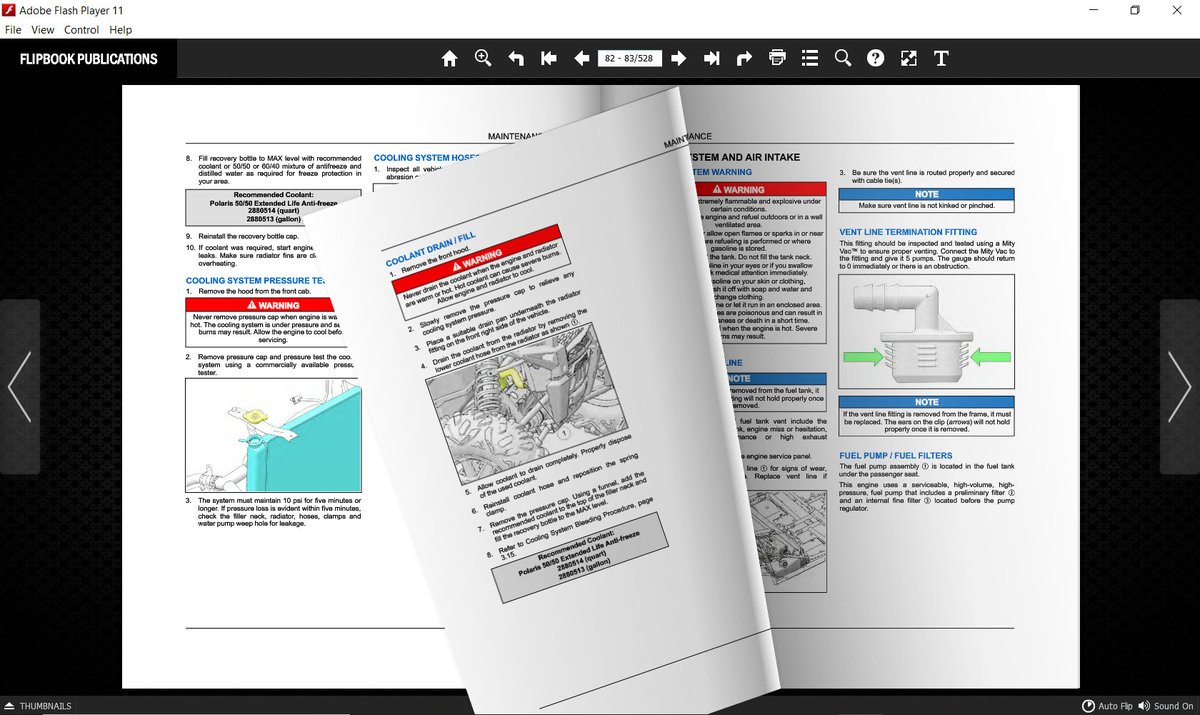Open the Thumbnails panel
Viewport: 1200px width, 715px height.
tap(38, 706)
